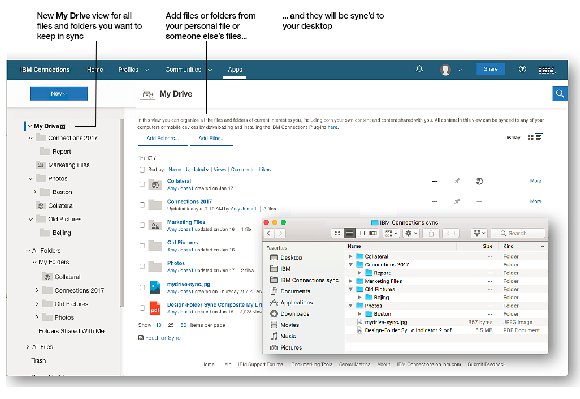Click the blue search magnifier icon

(560, 94)
